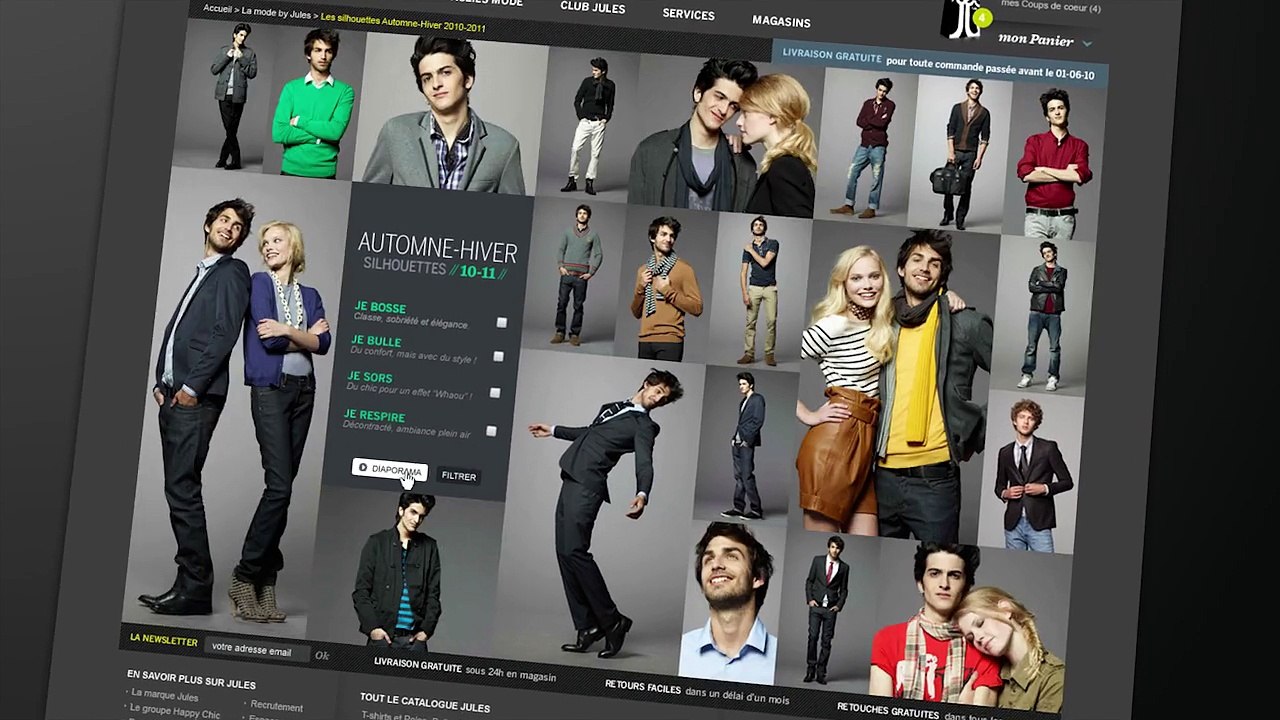The height and width of the screenshot is (720, 1280).
Task: Open the La marque Jules link
Action: (164, 695)
